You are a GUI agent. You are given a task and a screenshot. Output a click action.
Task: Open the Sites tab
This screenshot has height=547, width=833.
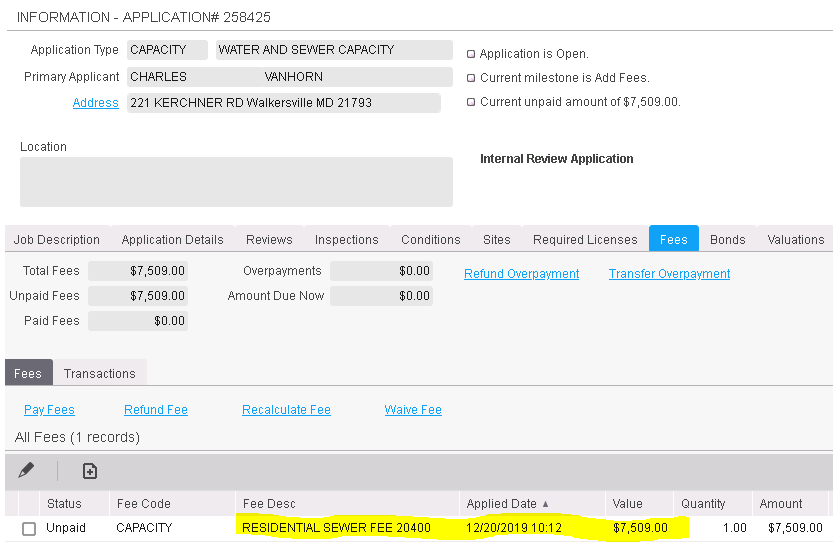point(497,240)
